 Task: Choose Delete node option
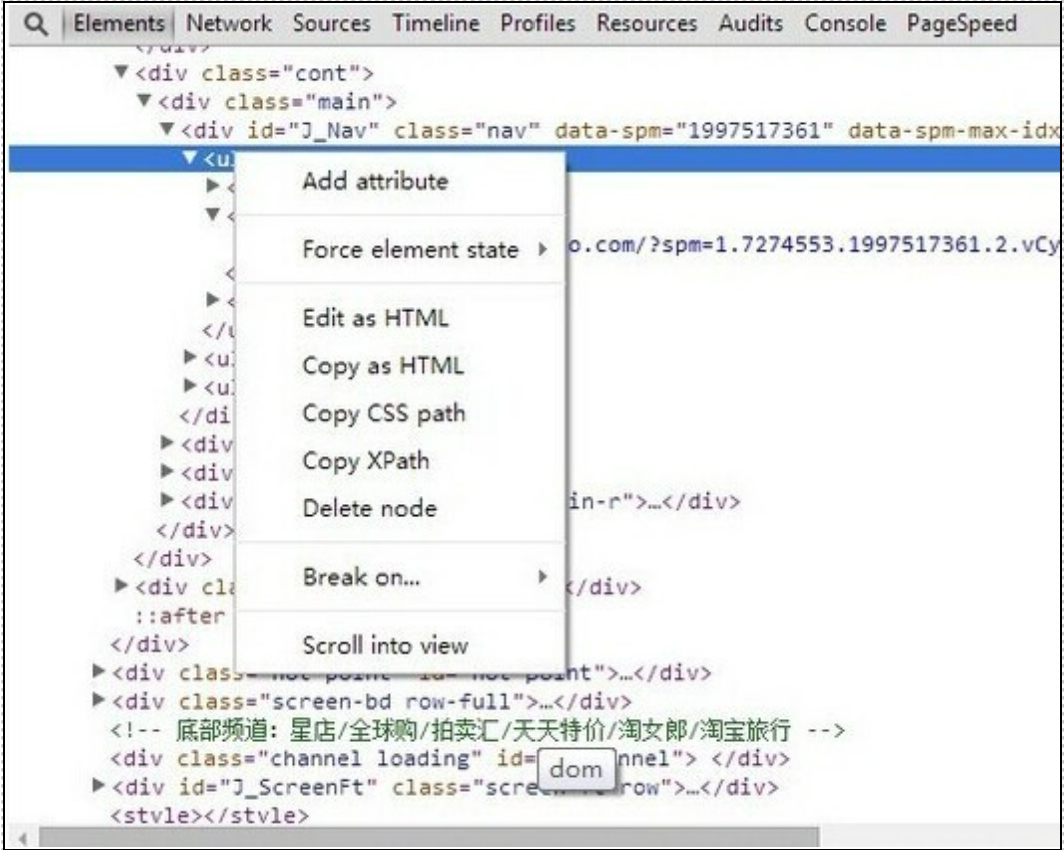pos(369,509)
